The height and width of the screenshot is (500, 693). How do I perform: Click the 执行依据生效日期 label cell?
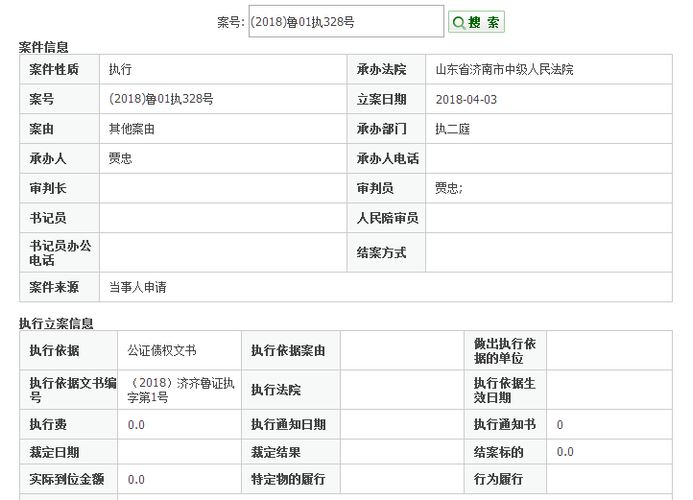point(505,390)
